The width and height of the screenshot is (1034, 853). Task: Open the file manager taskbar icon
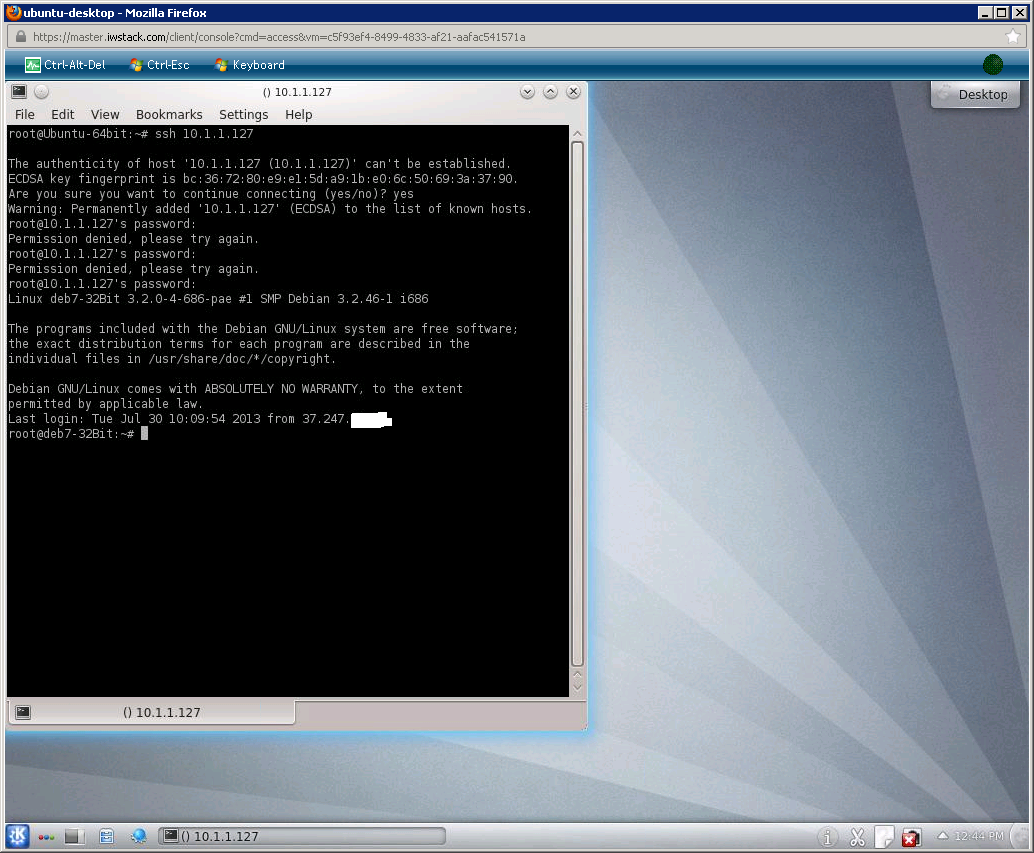pos(107,836)
